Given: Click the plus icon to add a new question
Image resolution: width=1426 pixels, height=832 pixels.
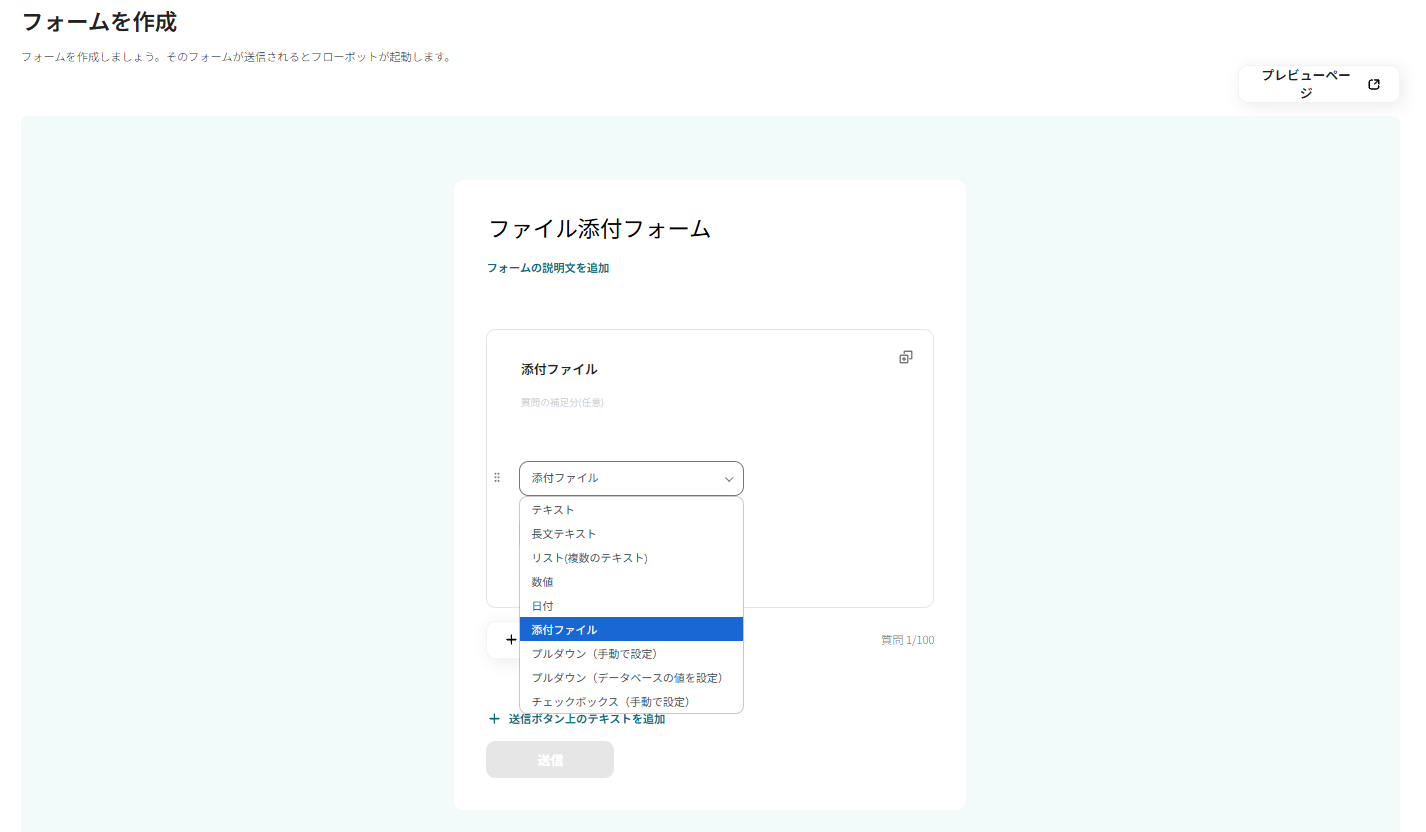Looking at the screenshot, I should 511,639.
